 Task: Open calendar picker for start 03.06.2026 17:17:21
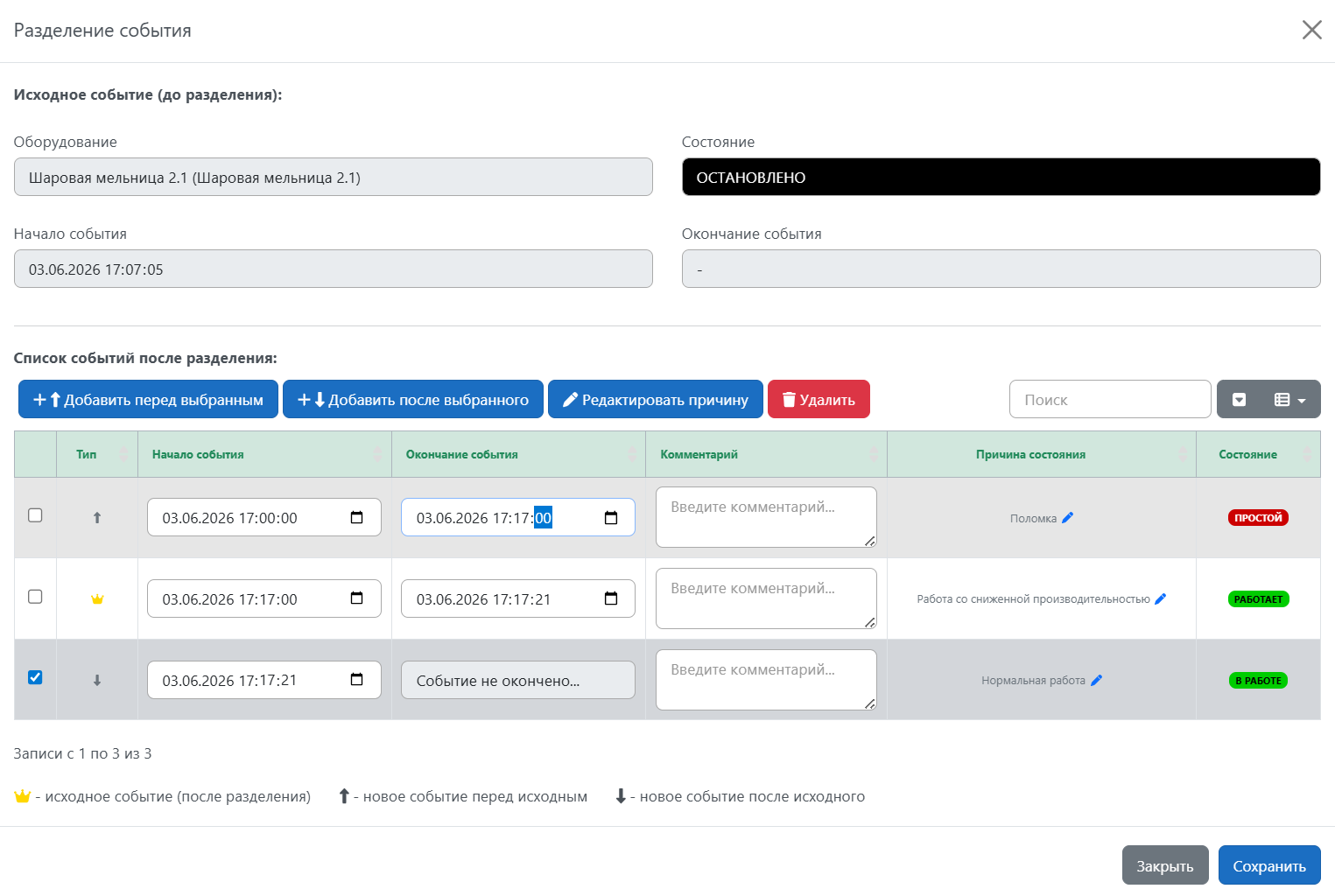[x=356, y=680]
